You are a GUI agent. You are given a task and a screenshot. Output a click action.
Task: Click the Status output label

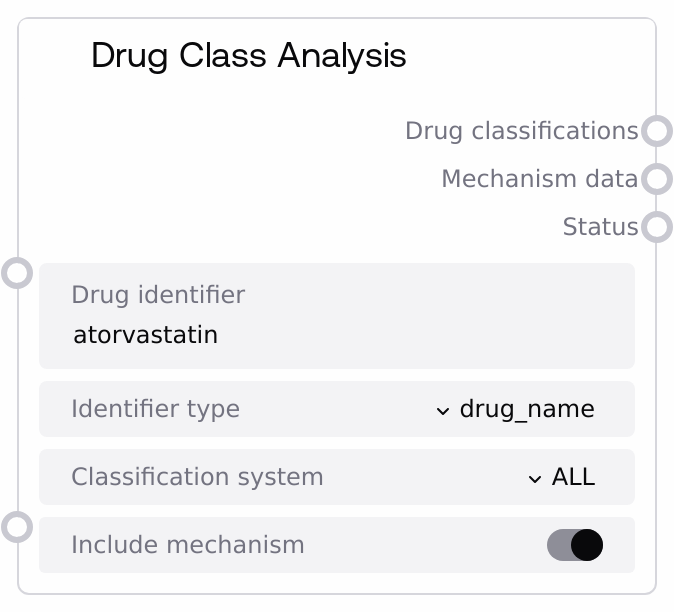click(600, 227)
